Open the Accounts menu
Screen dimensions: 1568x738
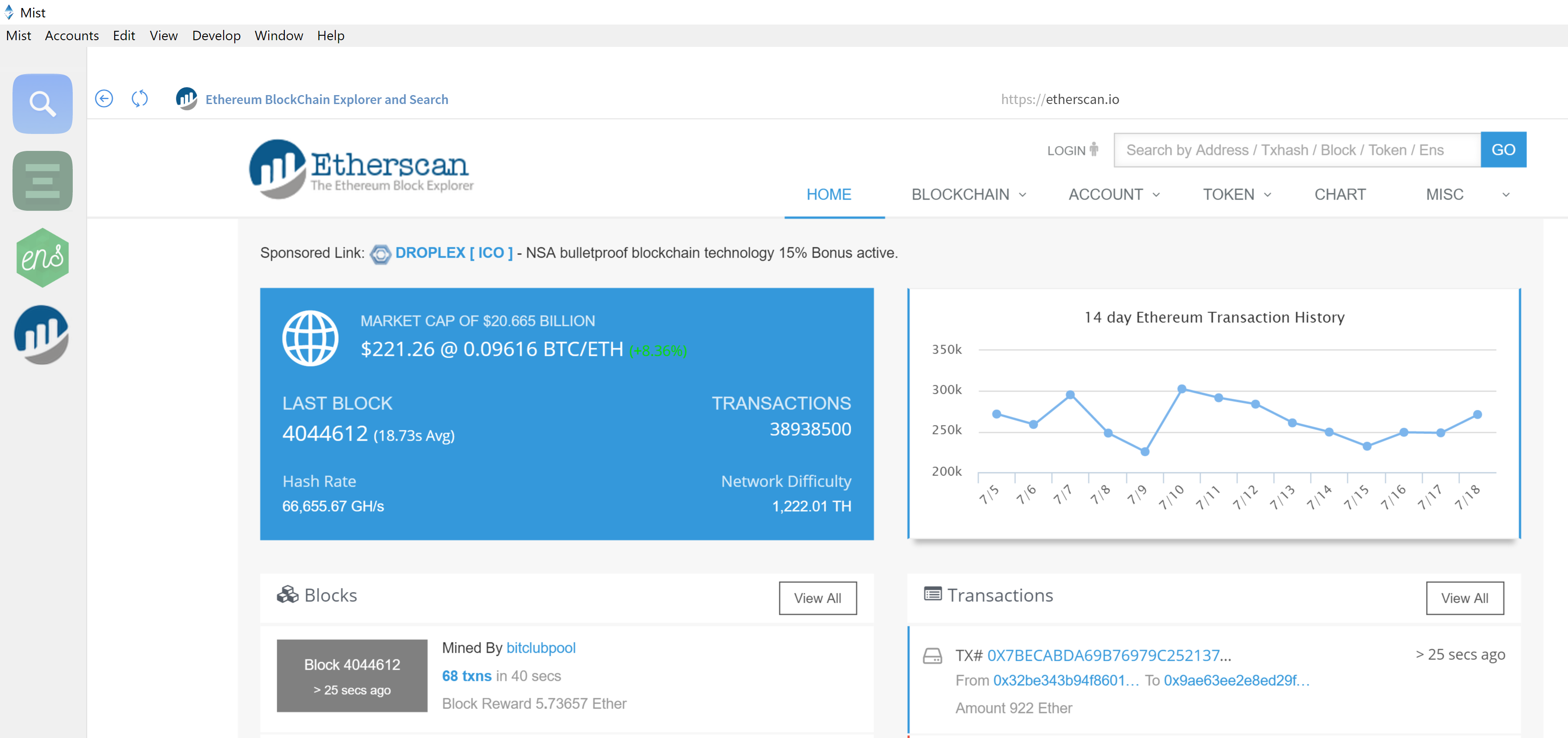pyautogui.click(x=72, y=35)
